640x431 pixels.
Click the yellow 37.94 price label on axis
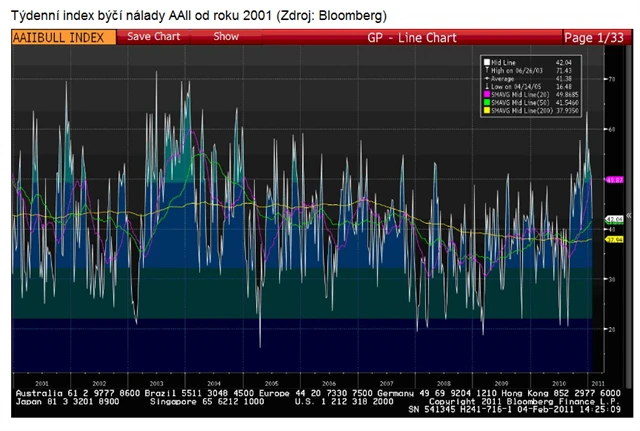[x=614, y=239]
